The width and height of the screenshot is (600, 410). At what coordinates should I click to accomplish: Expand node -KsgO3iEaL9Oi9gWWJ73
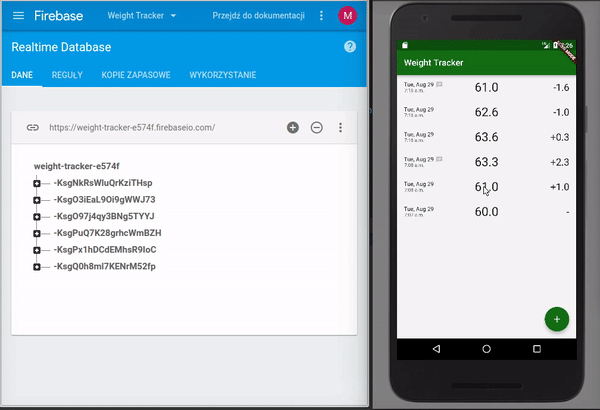coord(37,200)
